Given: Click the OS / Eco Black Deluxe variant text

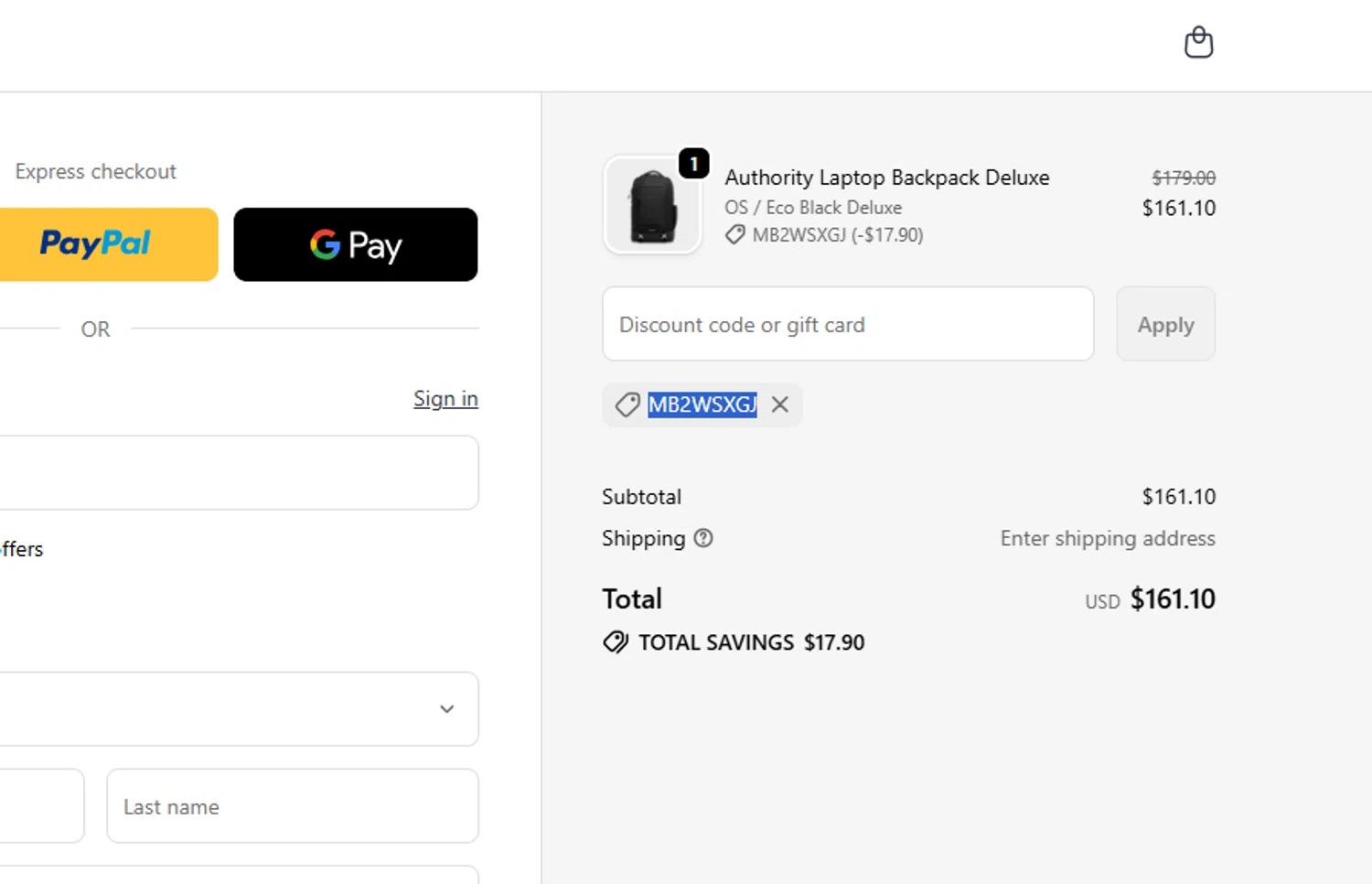Looking at the screenshot, I should [813, 208].
